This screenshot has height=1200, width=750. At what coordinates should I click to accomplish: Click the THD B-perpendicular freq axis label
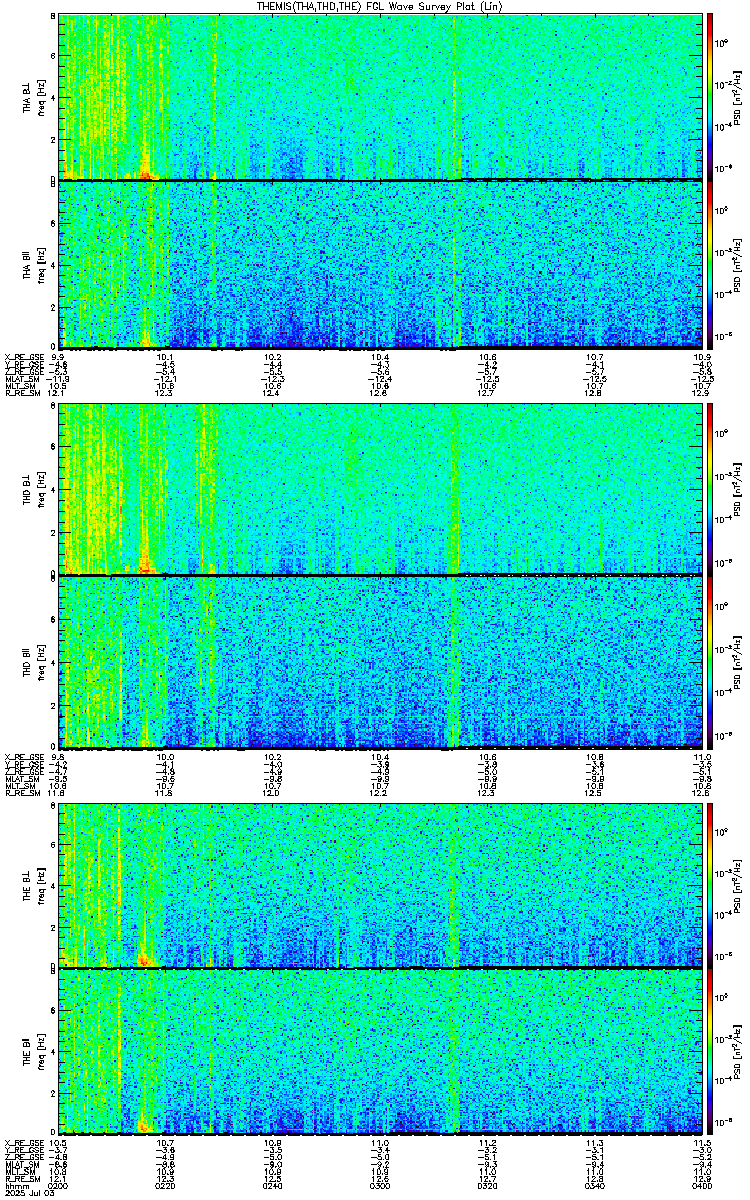point(40,490)
